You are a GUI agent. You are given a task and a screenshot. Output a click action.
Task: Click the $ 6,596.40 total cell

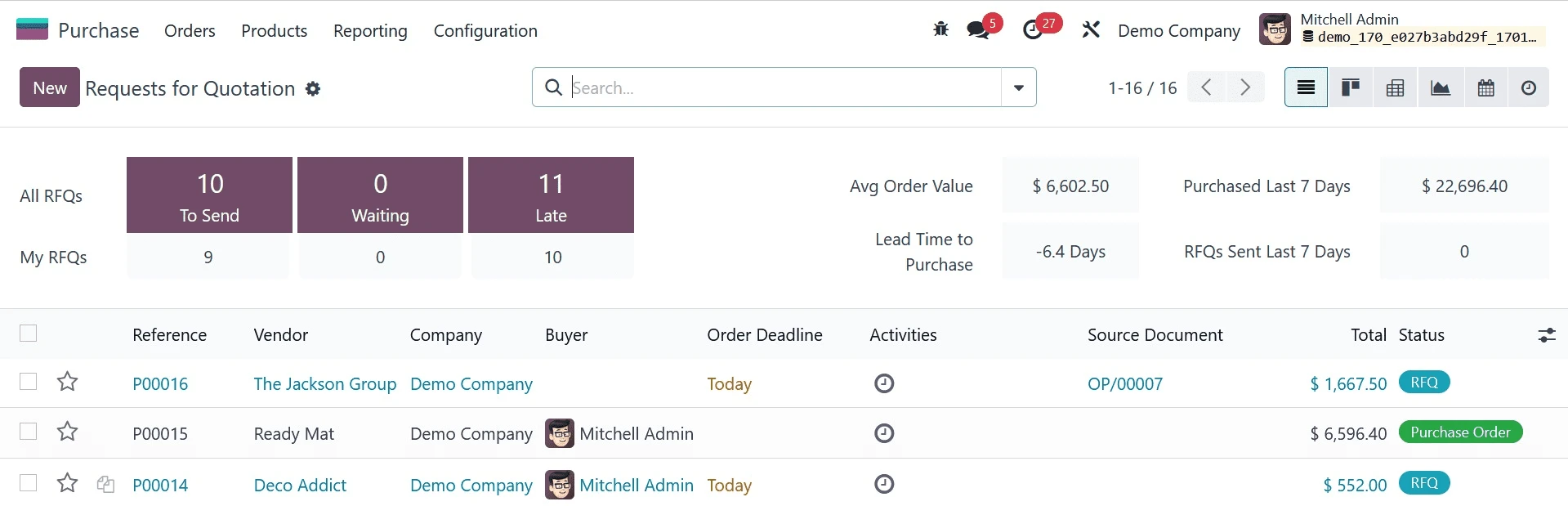(x=1348, y=434)
